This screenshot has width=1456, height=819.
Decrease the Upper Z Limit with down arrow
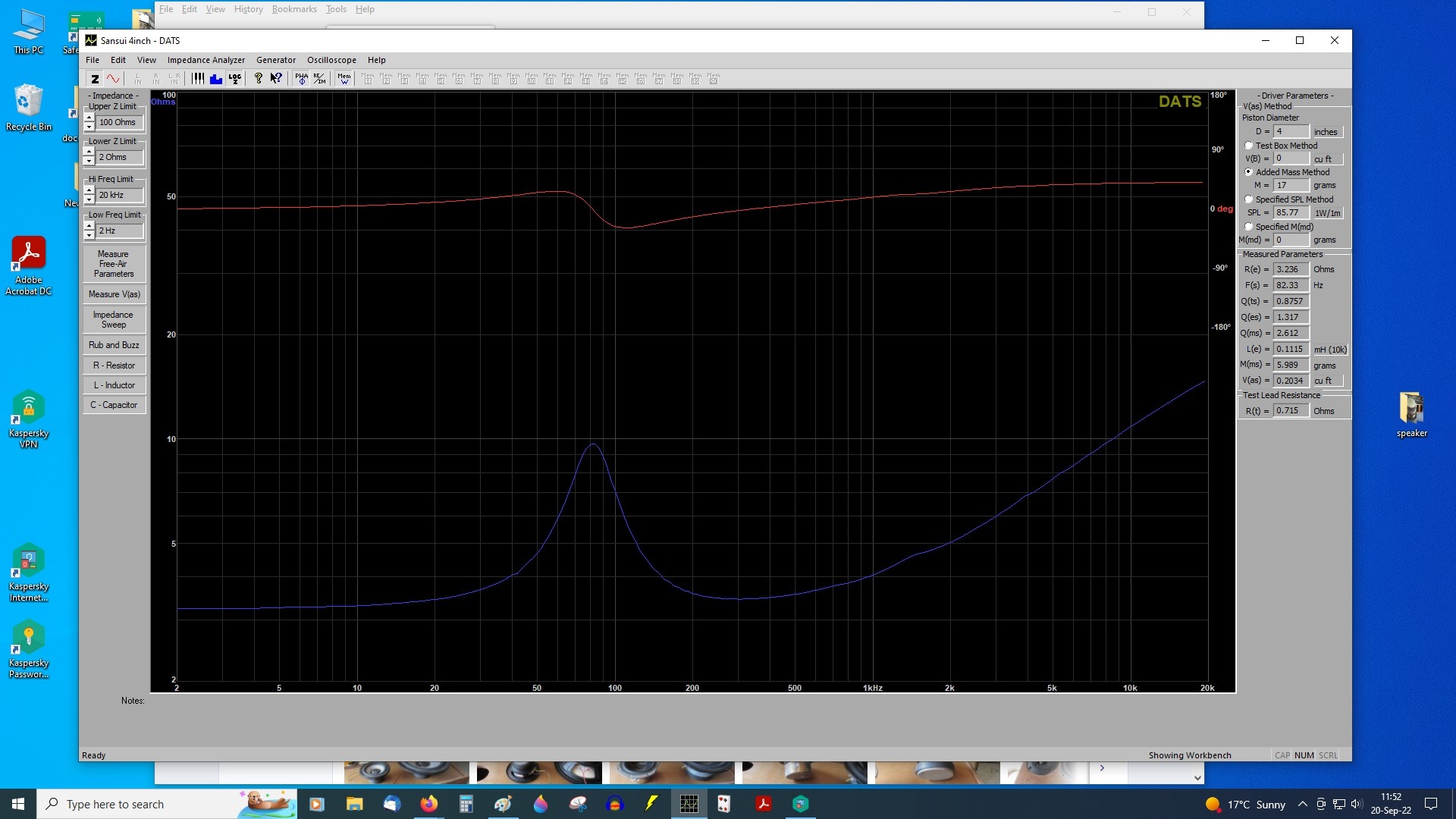point(89,126)
